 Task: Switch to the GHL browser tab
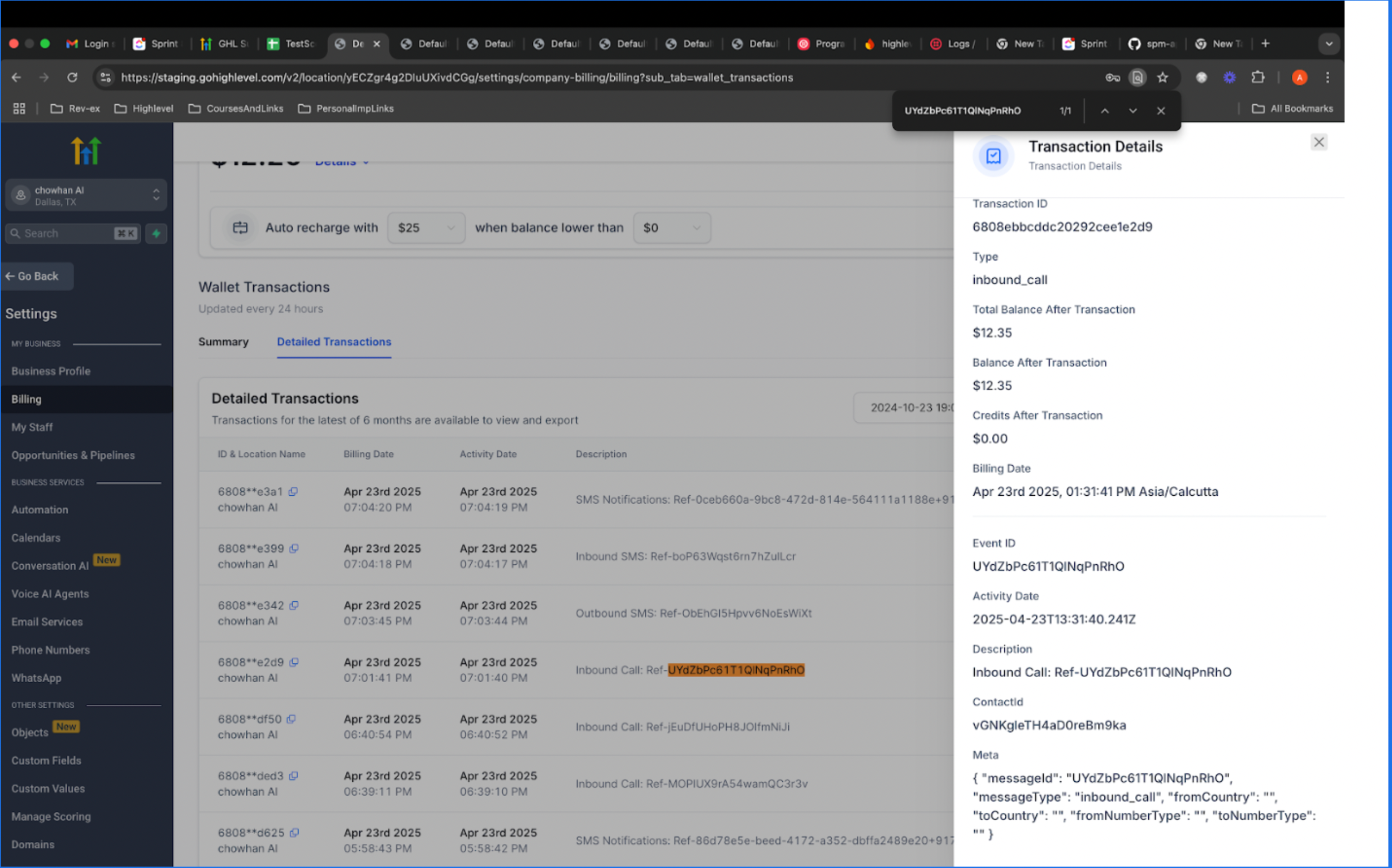[x=225, y=43]
